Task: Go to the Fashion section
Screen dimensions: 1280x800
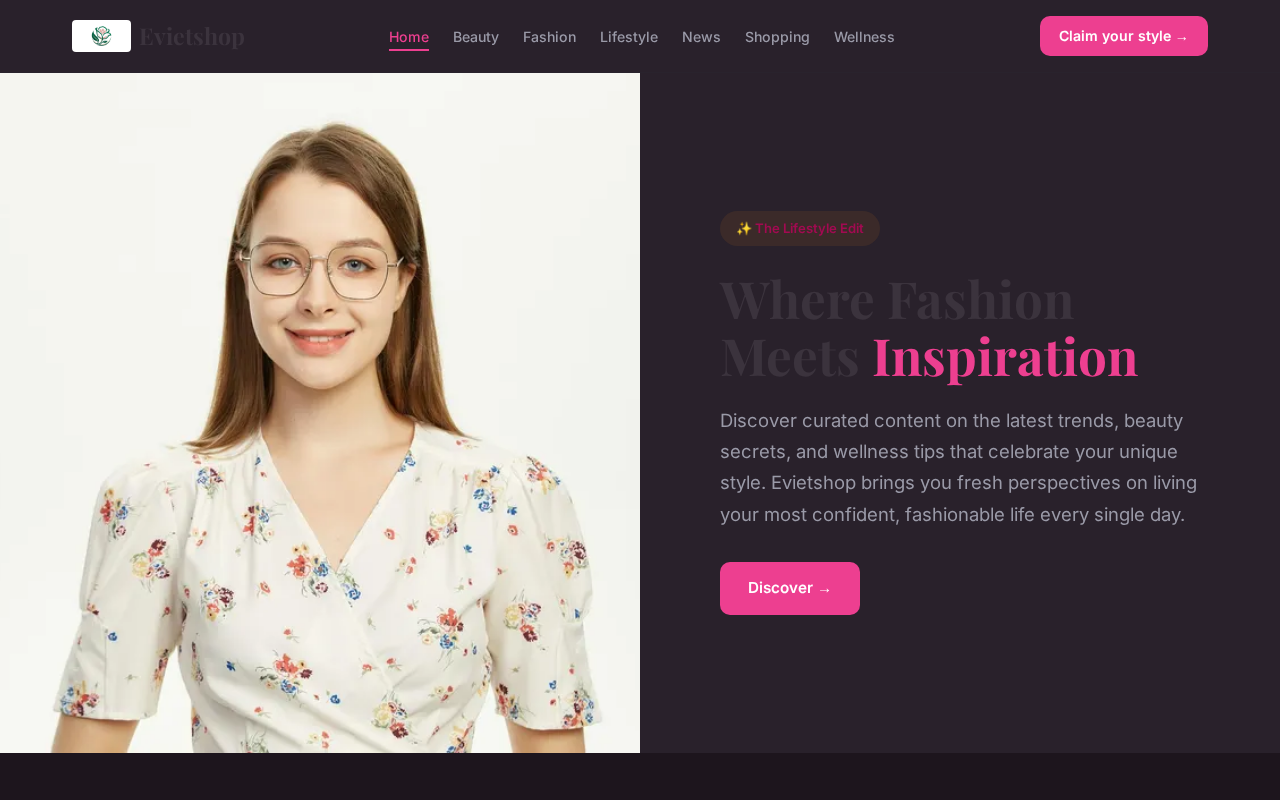Action: (549, 37)
